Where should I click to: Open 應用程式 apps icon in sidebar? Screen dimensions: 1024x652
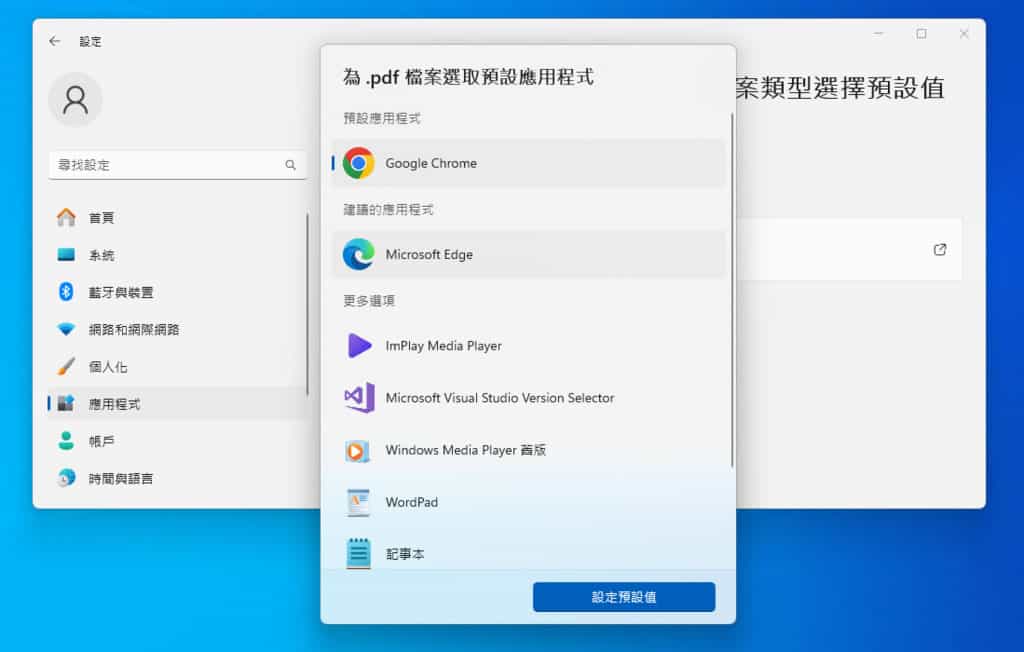(66, 403)
